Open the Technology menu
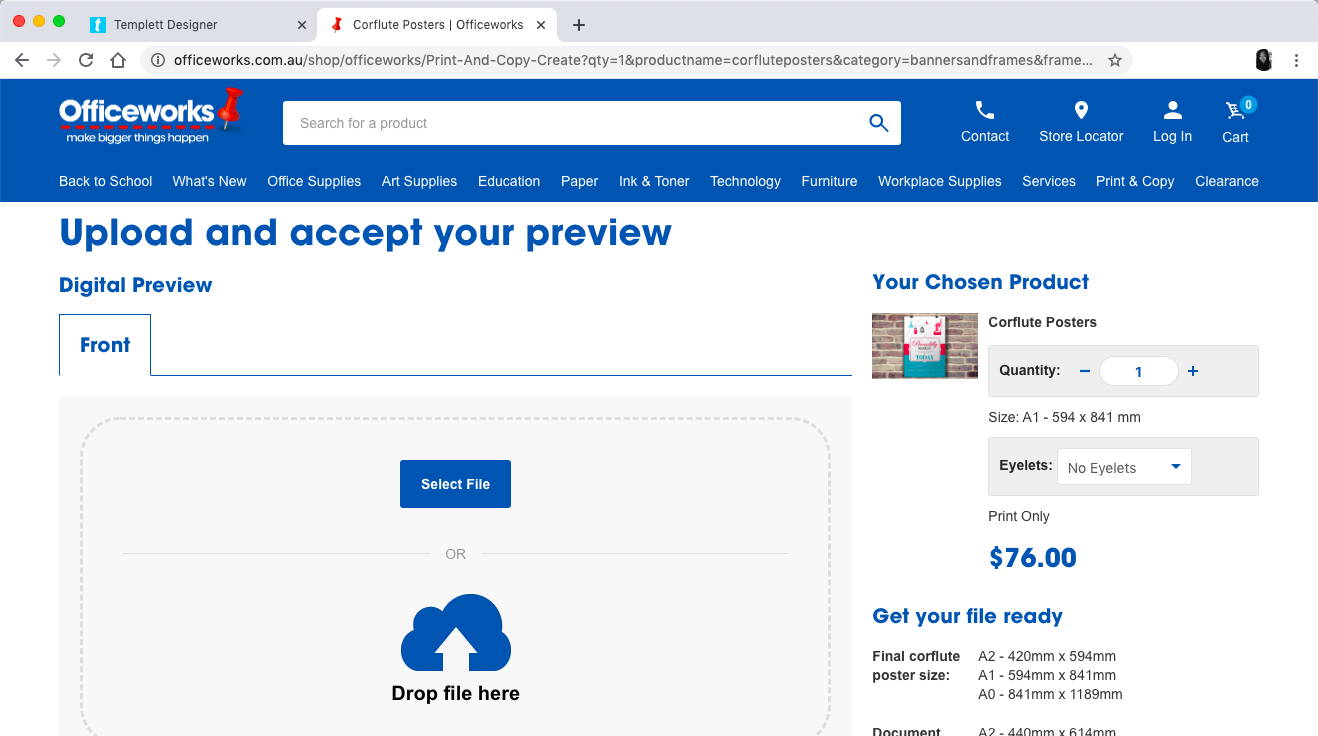This screenshot has height=736, width=1318. coord(745,181)
